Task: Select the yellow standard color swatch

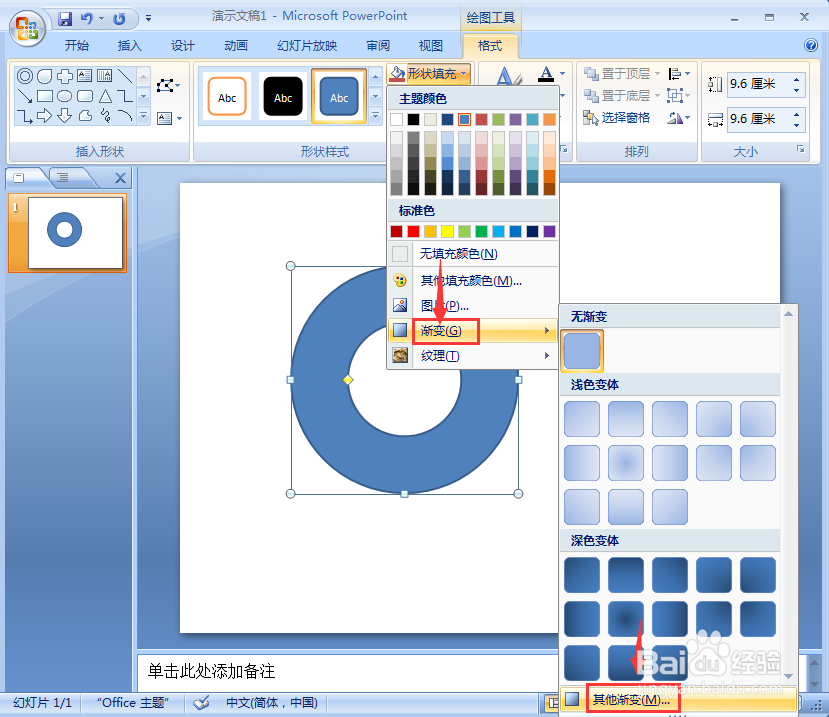Action: pyautogui.click(x=447, y=231)
